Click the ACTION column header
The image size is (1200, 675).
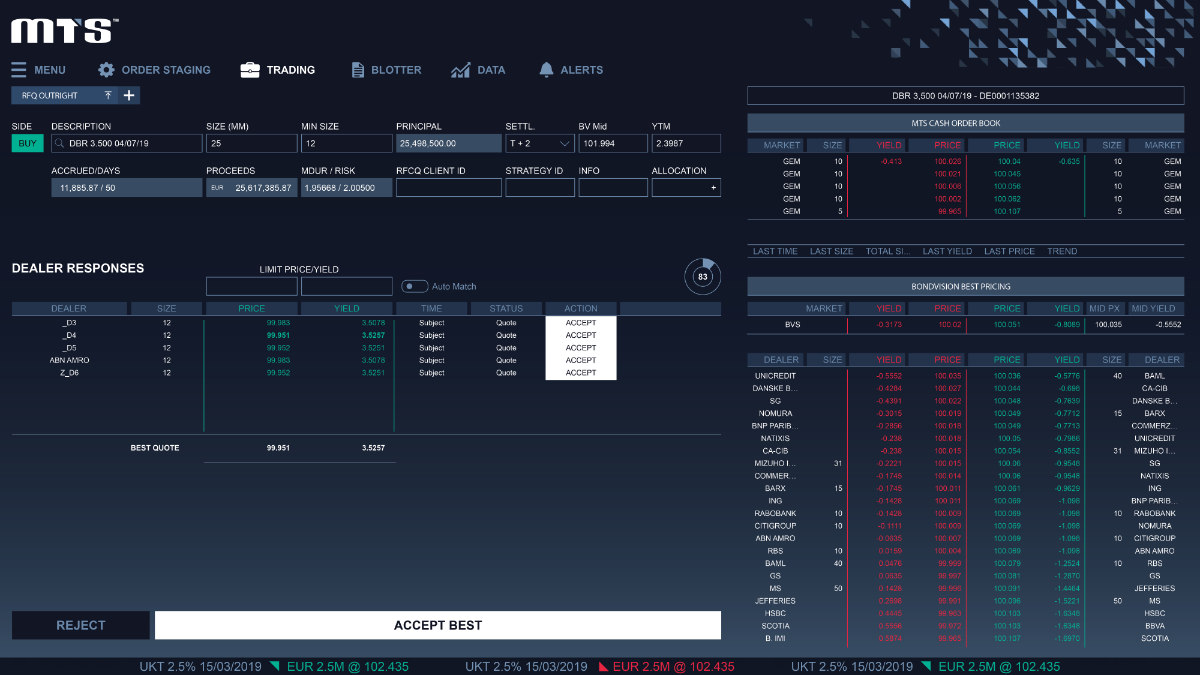pyautogui.click(x=581, y=309)
